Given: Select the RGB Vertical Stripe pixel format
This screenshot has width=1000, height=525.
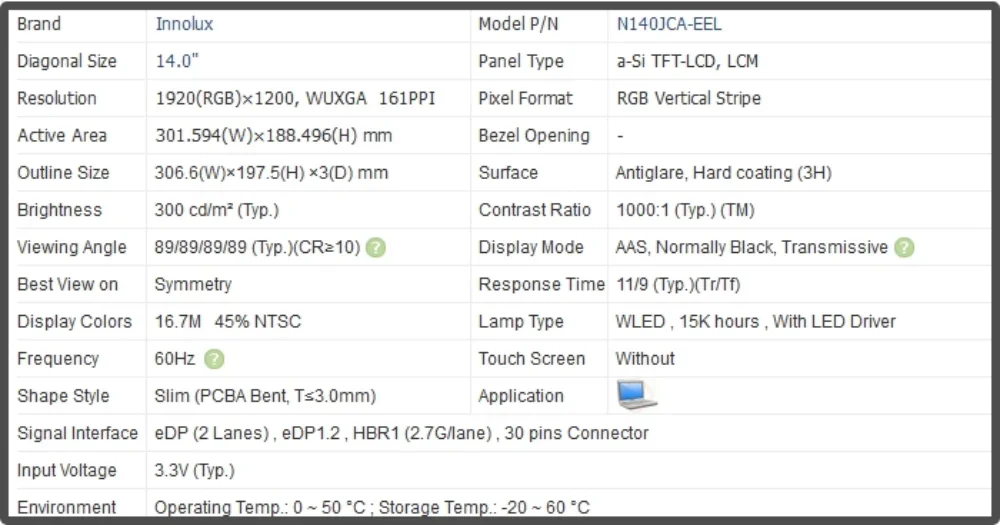Looking at the screenshot, I should tap(689, 98).
